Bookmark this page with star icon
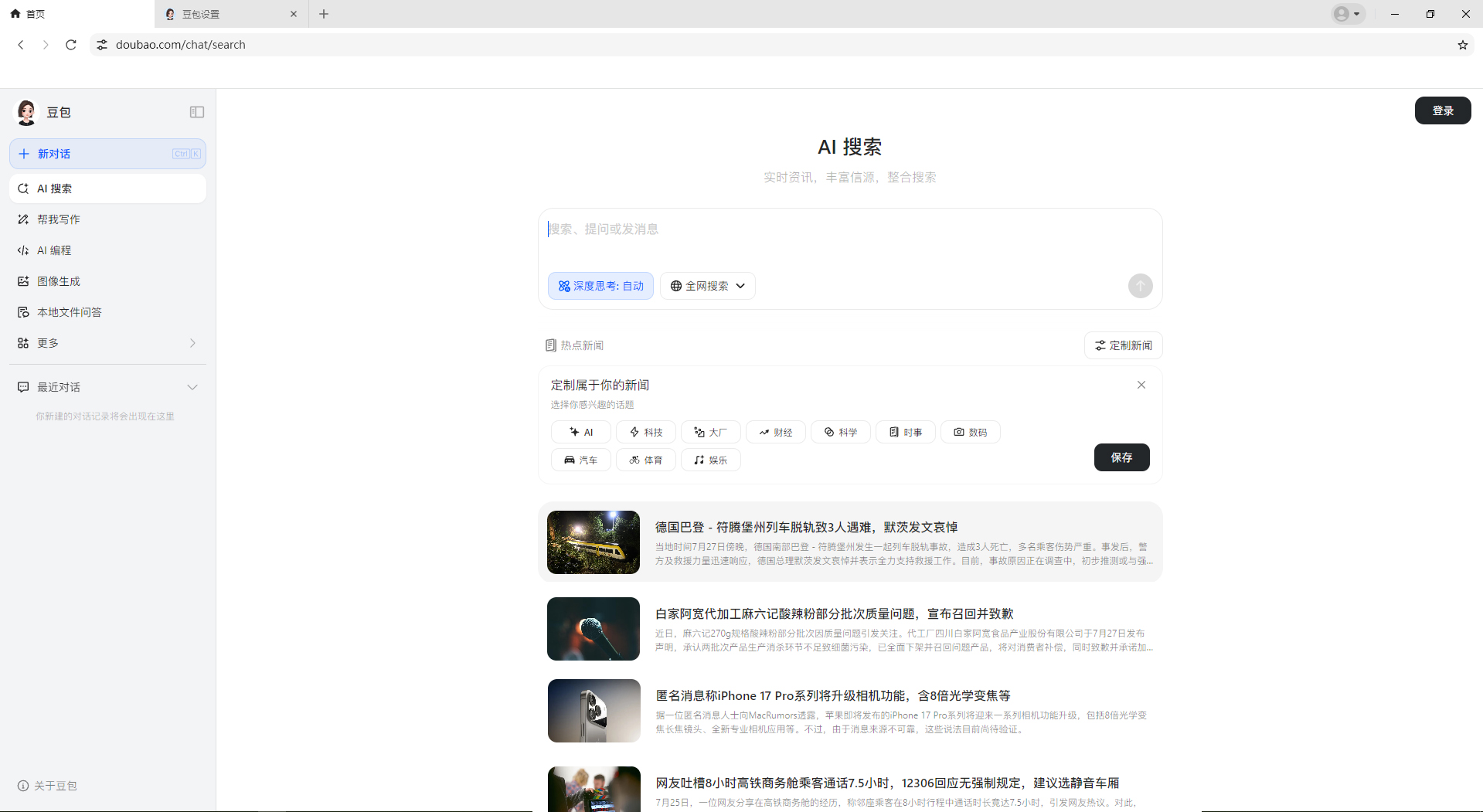Viewport: 1483px width, 812px height. (1462, 45)
